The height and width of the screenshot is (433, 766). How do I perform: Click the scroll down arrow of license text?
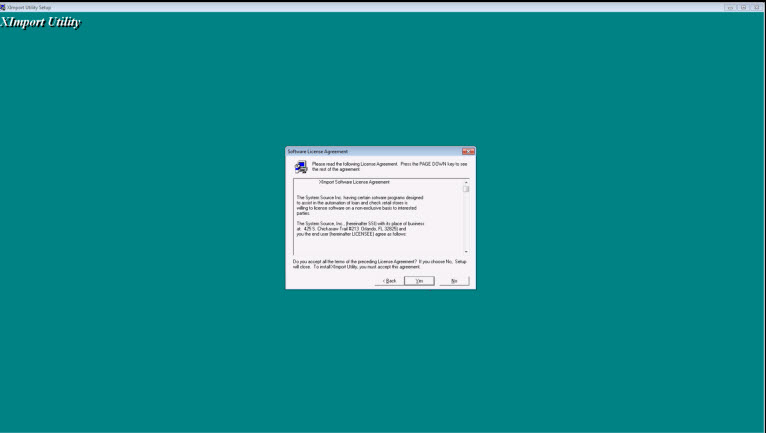pos(466,252)
